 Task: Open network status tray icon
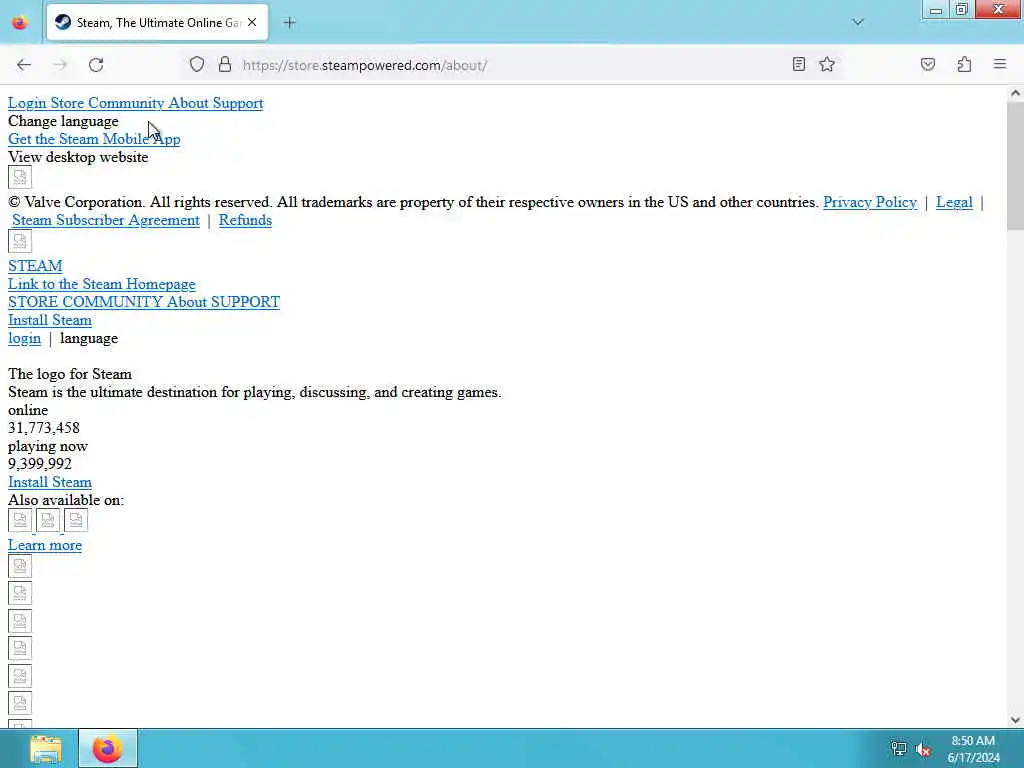[x=899, y=749]
